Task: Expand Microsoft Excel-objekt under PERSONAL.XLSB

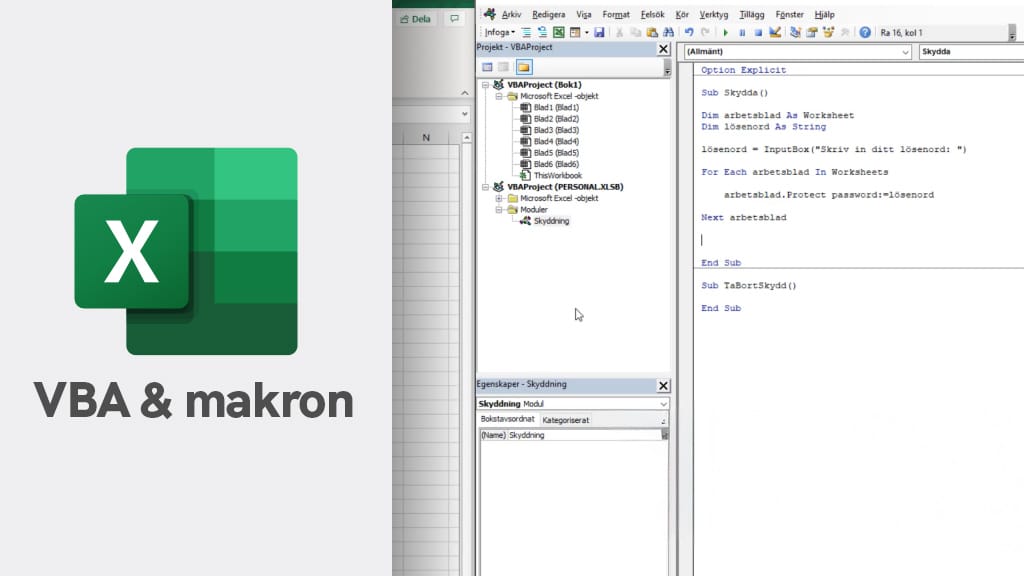Action: click(498, 197)
